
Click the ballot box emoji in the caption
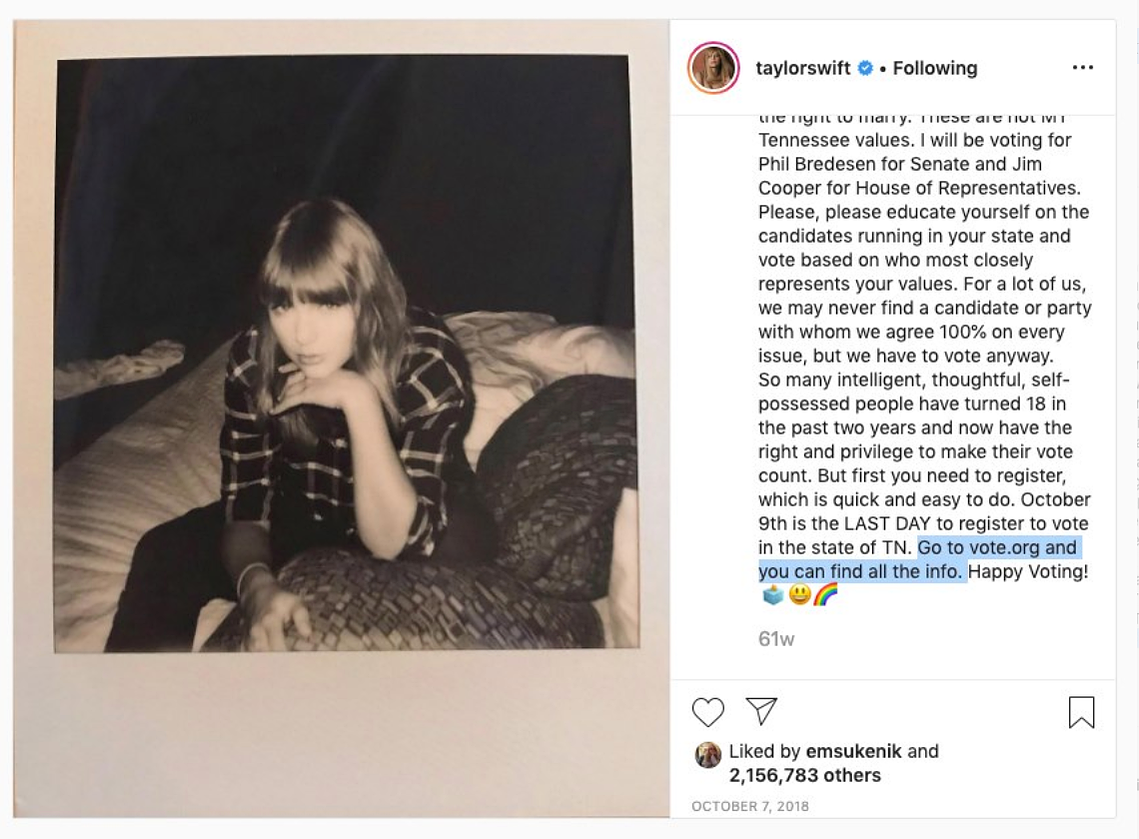coord(773,595)
